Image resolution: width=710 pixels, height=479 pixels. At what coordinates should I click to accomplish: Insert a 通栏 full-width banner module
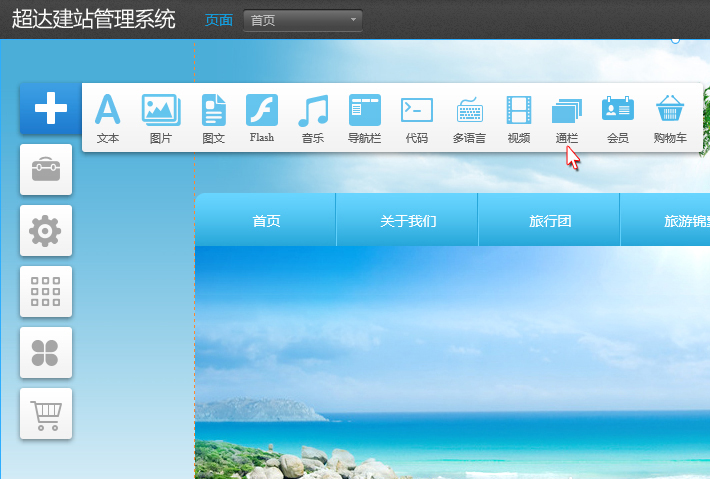click(567, 119)
